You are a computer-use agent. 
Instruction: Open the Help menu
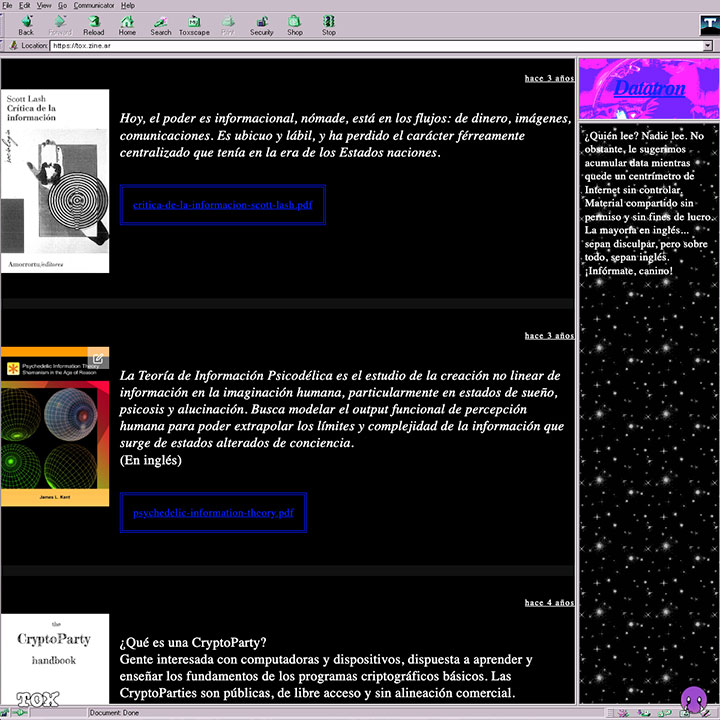click(127, 5)
